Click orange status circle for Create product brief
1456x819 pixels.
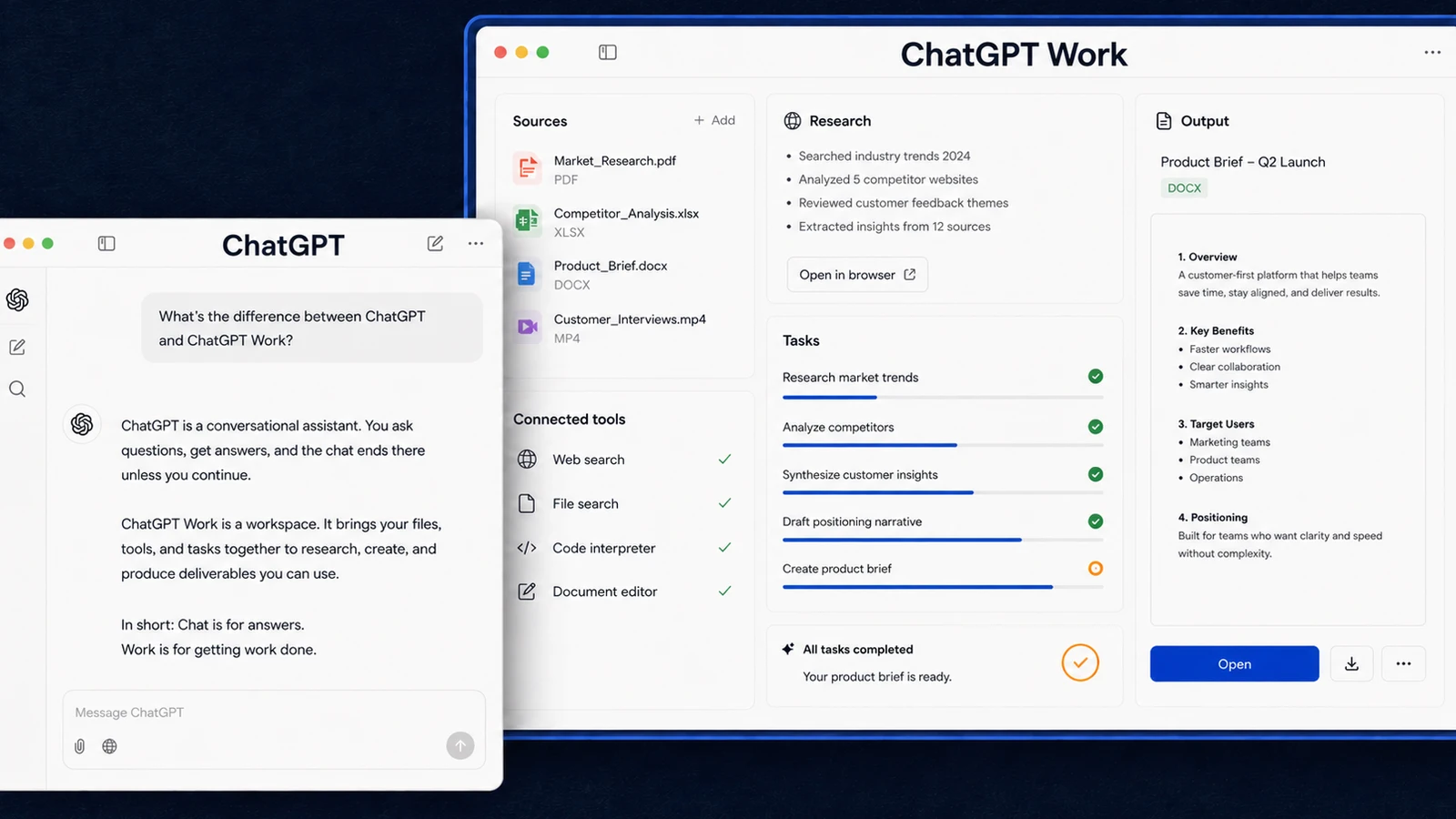pyautogui.click(x=1096, y=569)
